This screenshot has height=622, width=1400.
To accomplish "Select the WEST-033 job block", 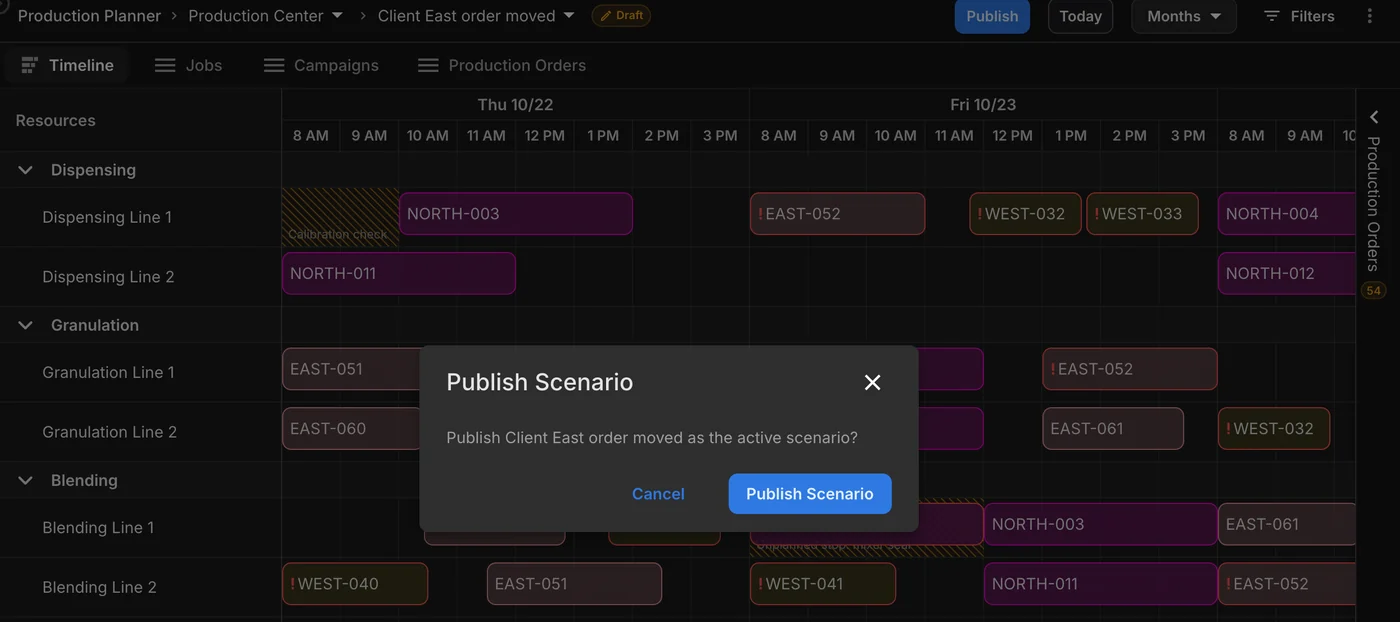I will [x=1142, y=213].
